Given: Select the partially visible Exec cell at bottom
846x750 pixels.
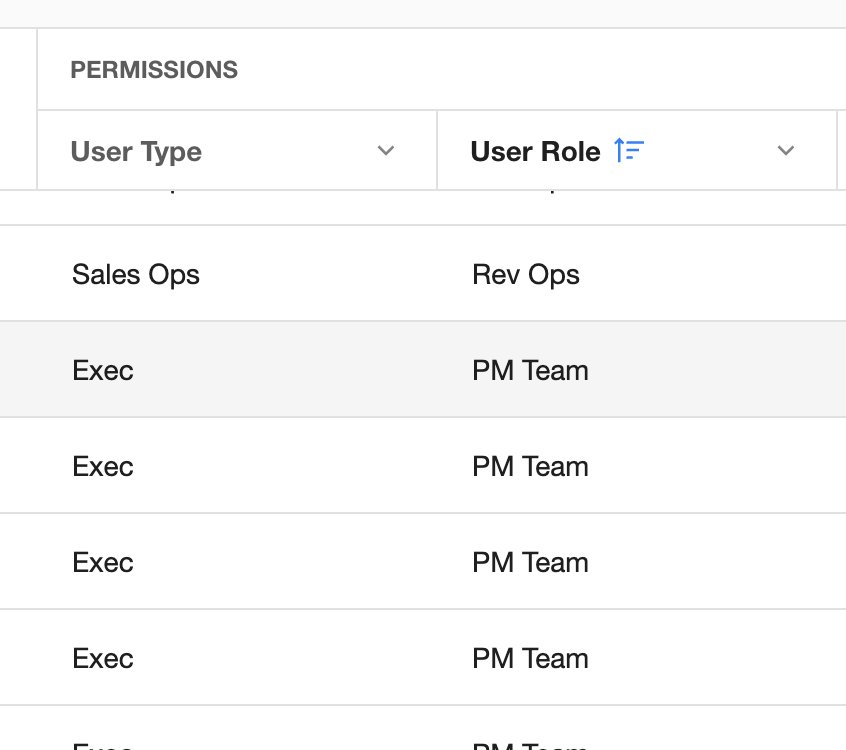Looking at the screenshot, I should click(103, 745).
